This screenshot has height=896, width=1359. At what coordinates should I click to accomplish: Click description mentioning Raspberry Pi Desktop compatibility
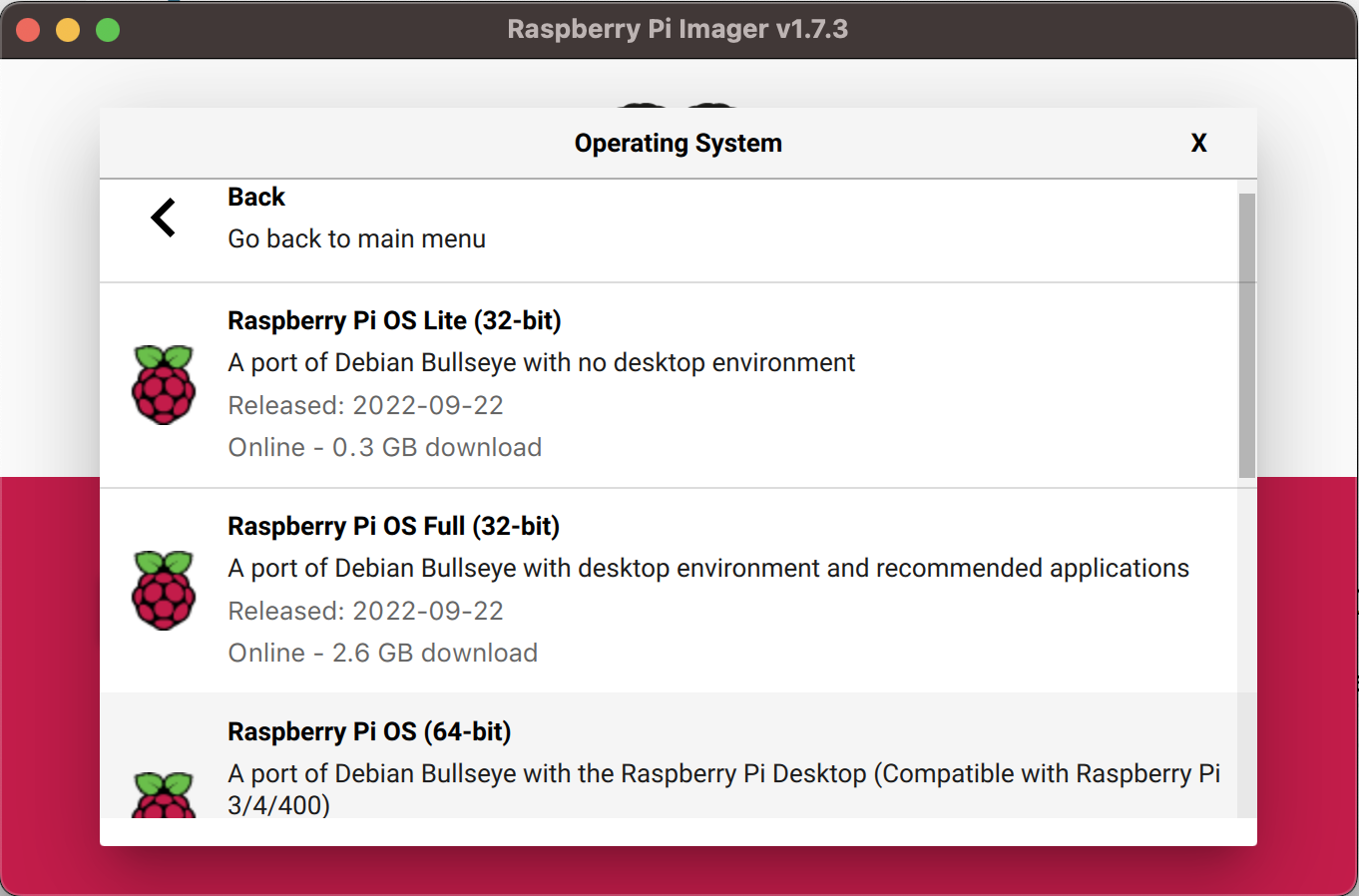723,788
